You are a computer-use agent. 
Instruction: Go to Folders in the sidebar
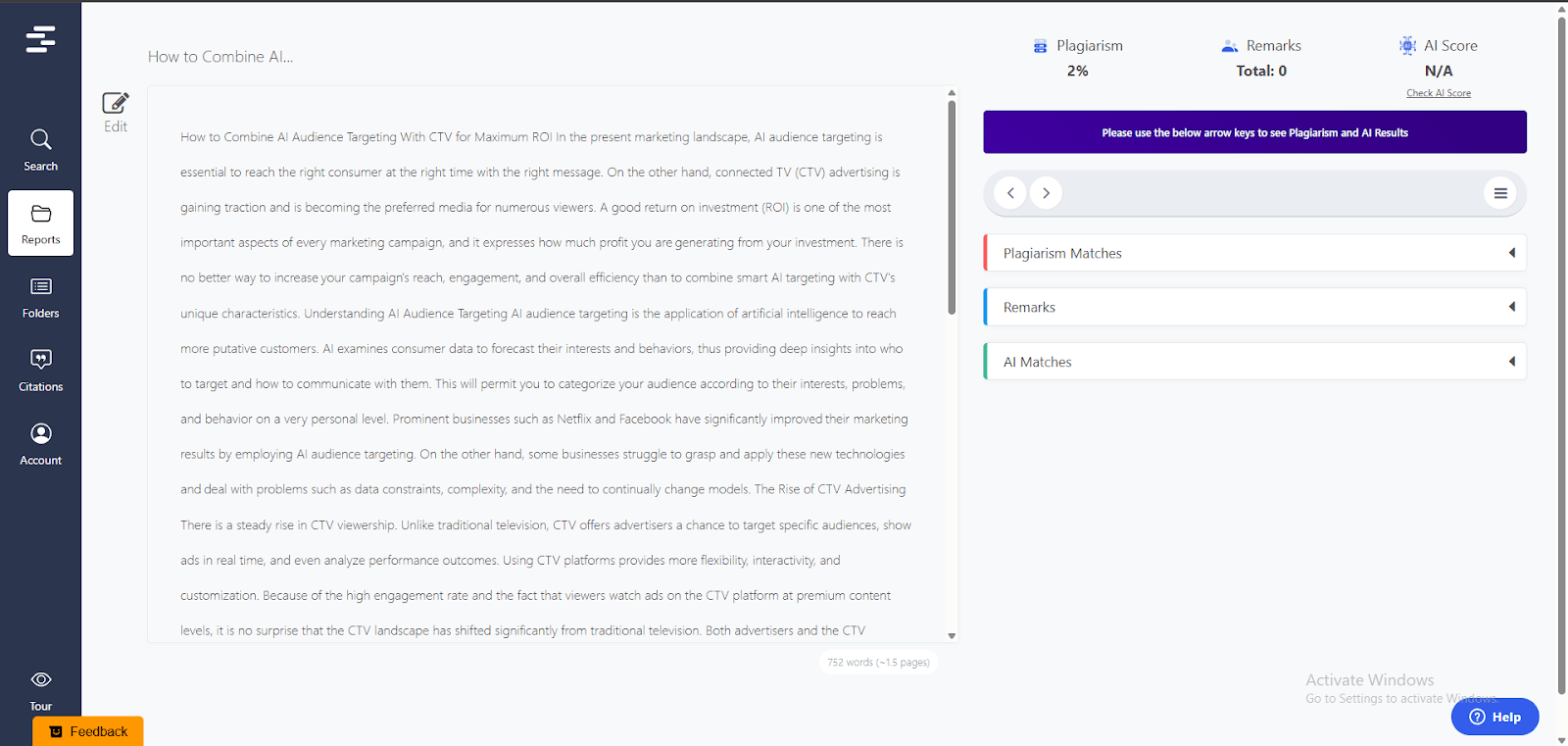[x=40, y=297]
